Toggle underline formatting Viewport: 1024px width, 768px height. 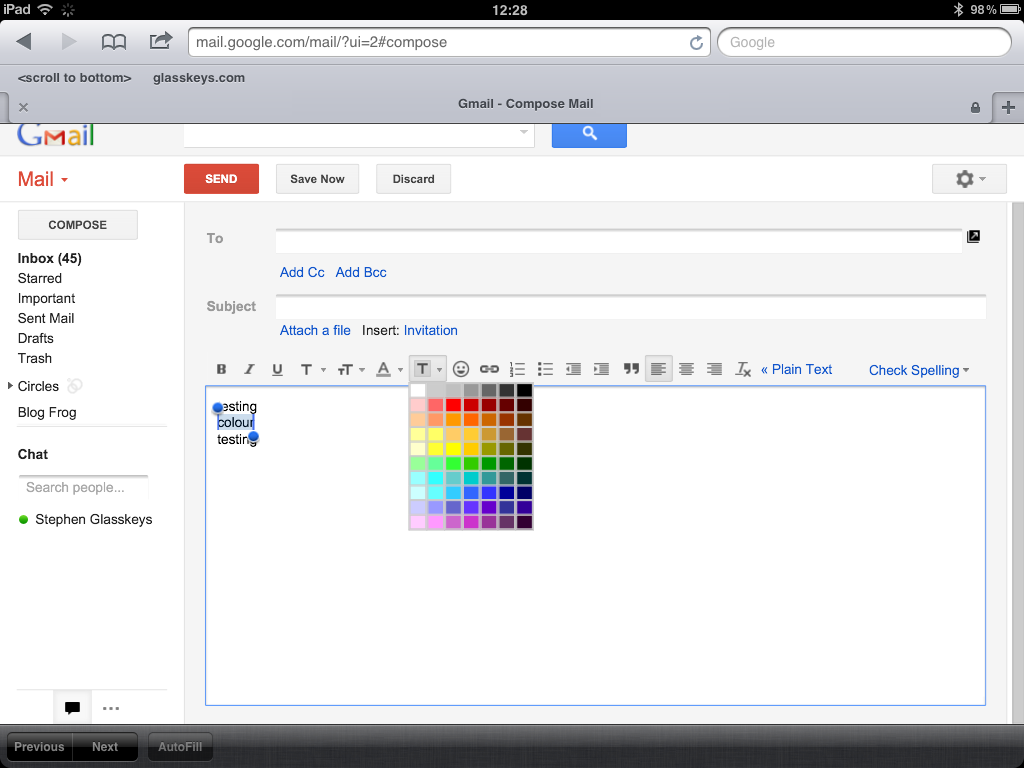(x=277, y=369)
